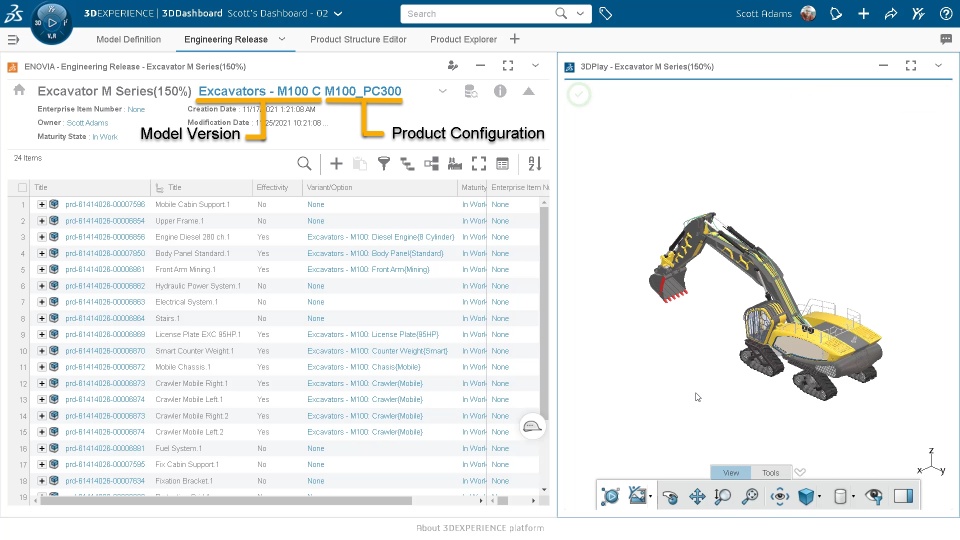Viewport: 960px width, 540px height.
Task: Click the filter funnel icon in list toolbar
Action: [383, 163]
